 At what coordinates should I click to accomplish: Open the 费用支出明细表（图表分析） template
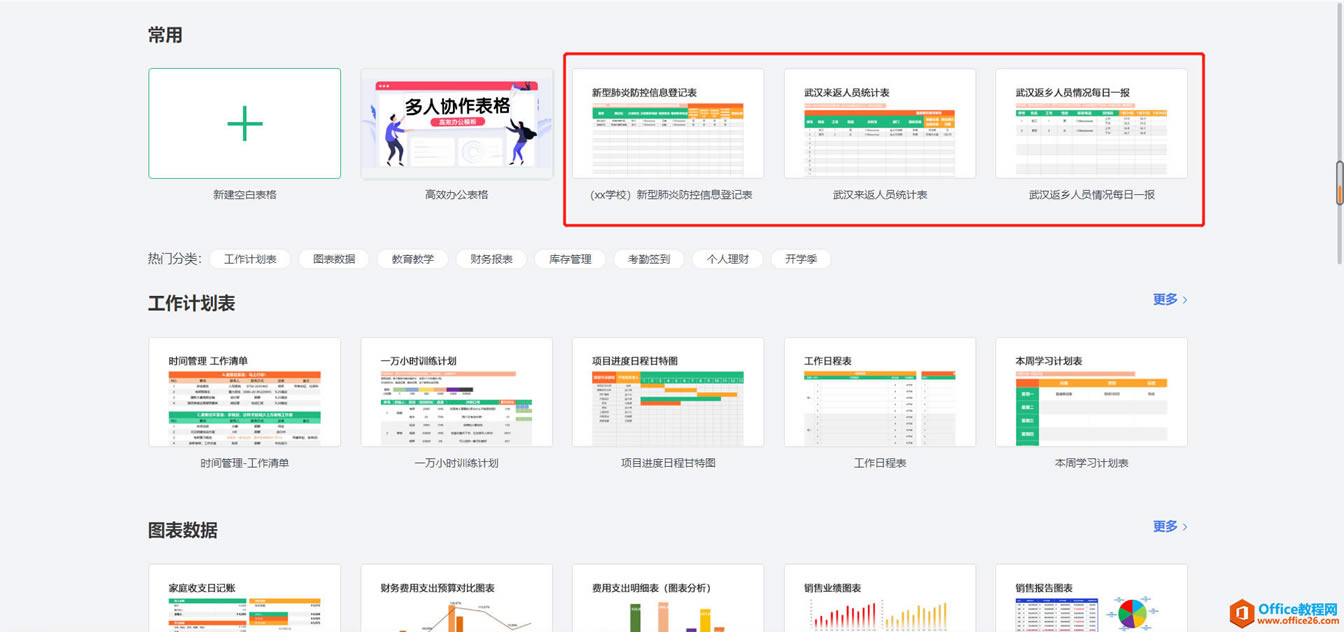coord(668,598)
